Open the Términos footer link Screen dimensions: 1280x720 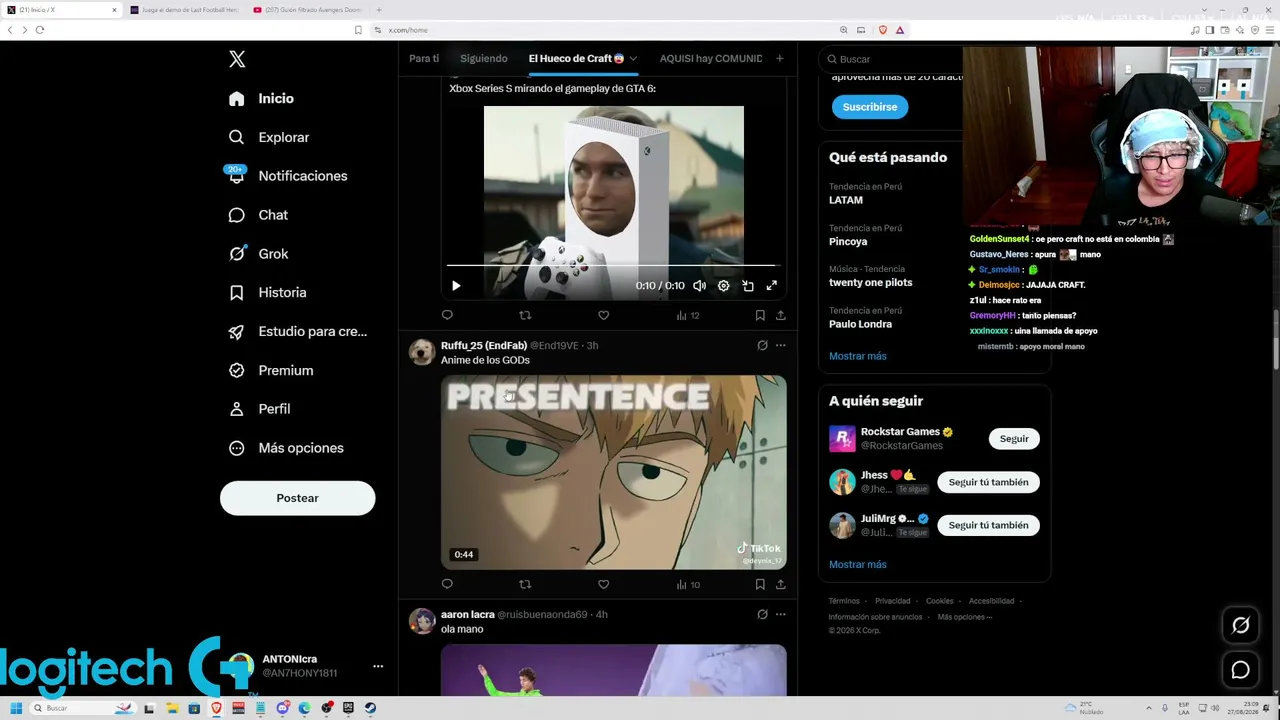[x=844, y=601]
